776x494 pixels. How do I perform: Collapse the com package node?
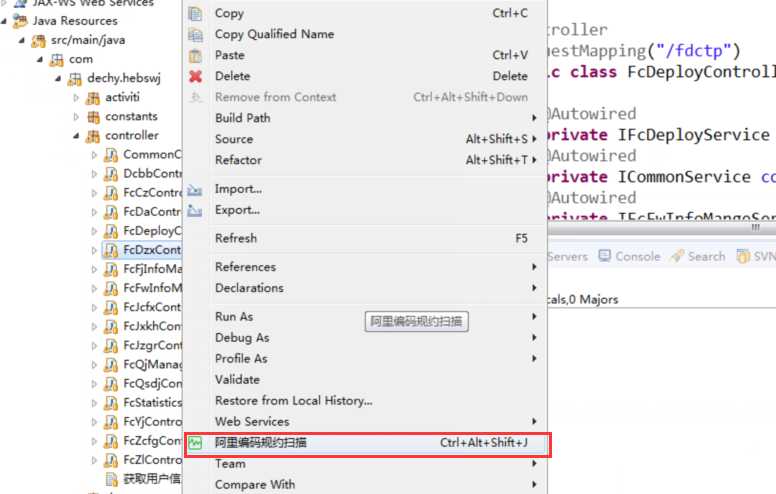(41, 59)
